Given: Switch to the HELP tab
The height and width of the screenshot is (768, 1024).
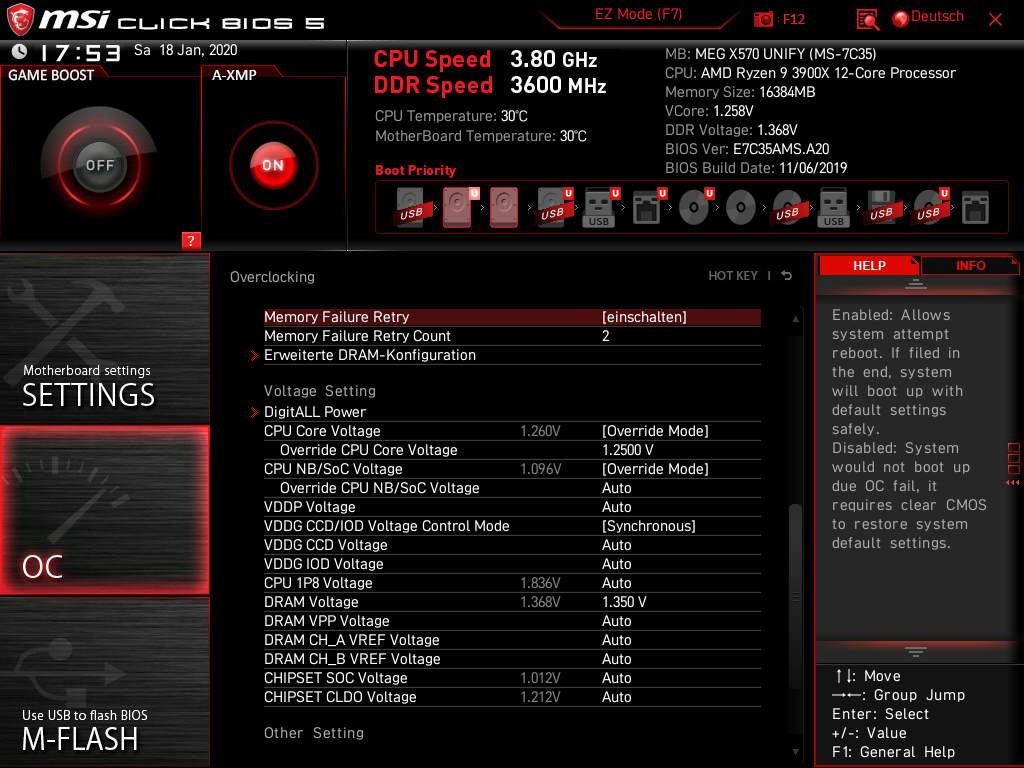Looking at the screenshot, I should point(869,265).
